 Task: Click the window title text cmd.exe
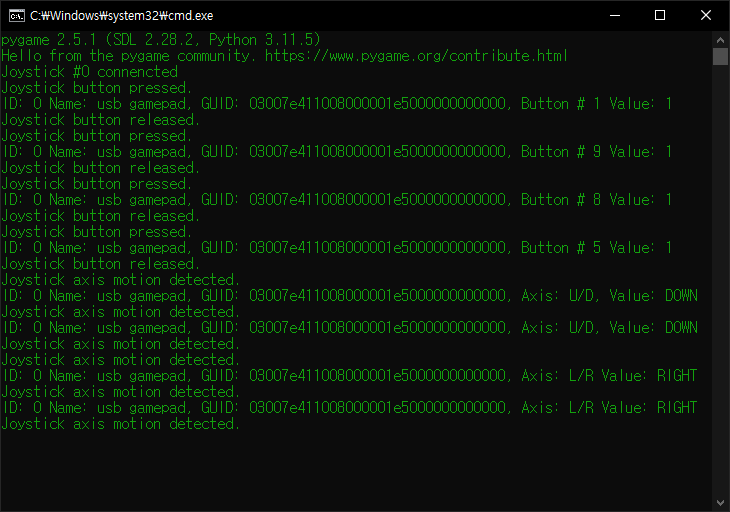click(x=122, y=16)
